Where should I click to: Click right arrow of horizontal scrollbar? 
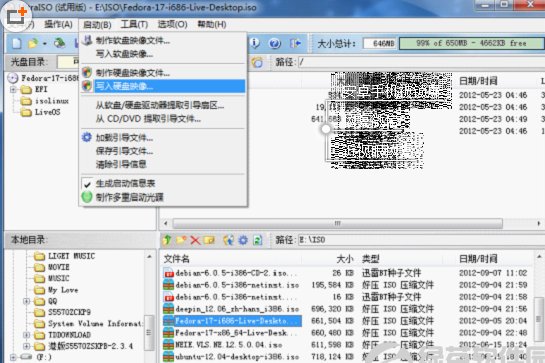click(x=539, y=223)
